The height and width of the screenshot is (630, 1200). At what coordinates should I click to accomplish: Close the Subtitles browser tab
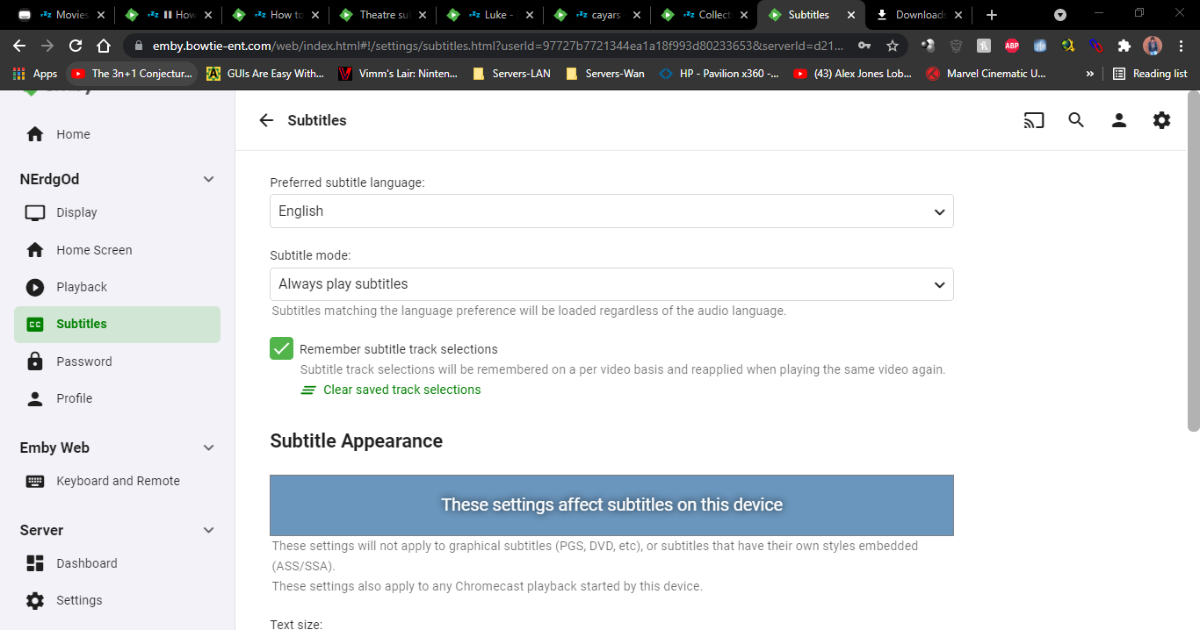851,15
